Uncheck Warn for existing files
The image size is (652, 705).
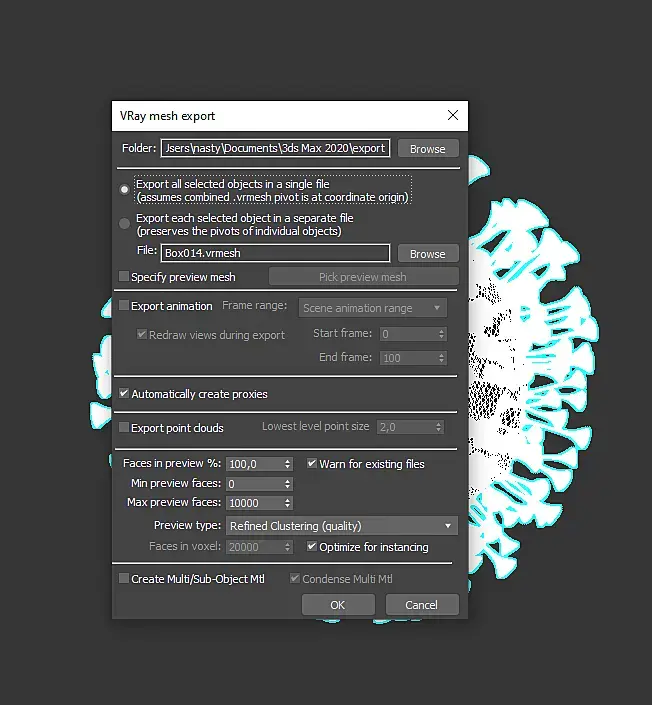(x=312, y=463)
